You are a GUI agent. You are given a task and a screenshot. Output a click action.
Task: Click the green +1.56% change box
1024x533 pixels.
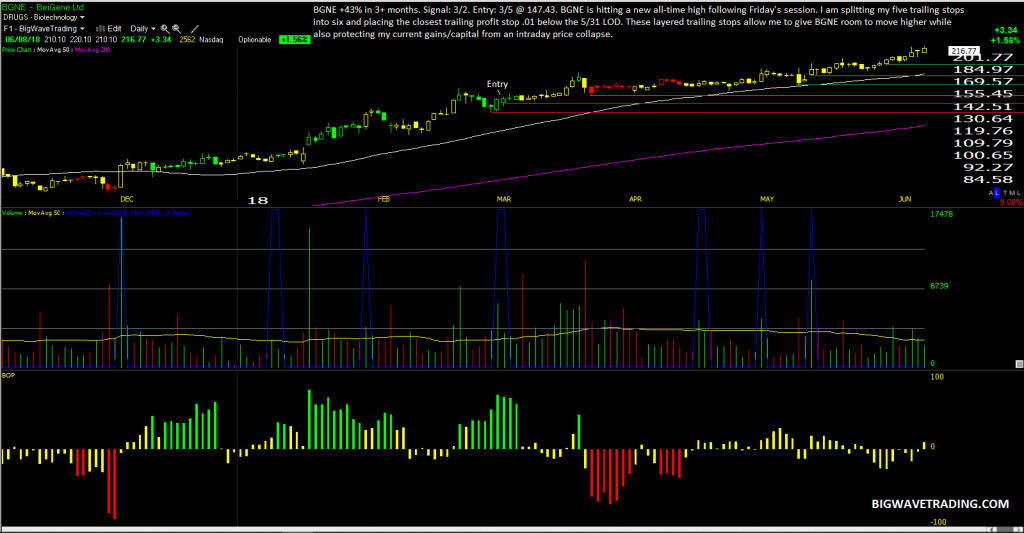[295, 40]
